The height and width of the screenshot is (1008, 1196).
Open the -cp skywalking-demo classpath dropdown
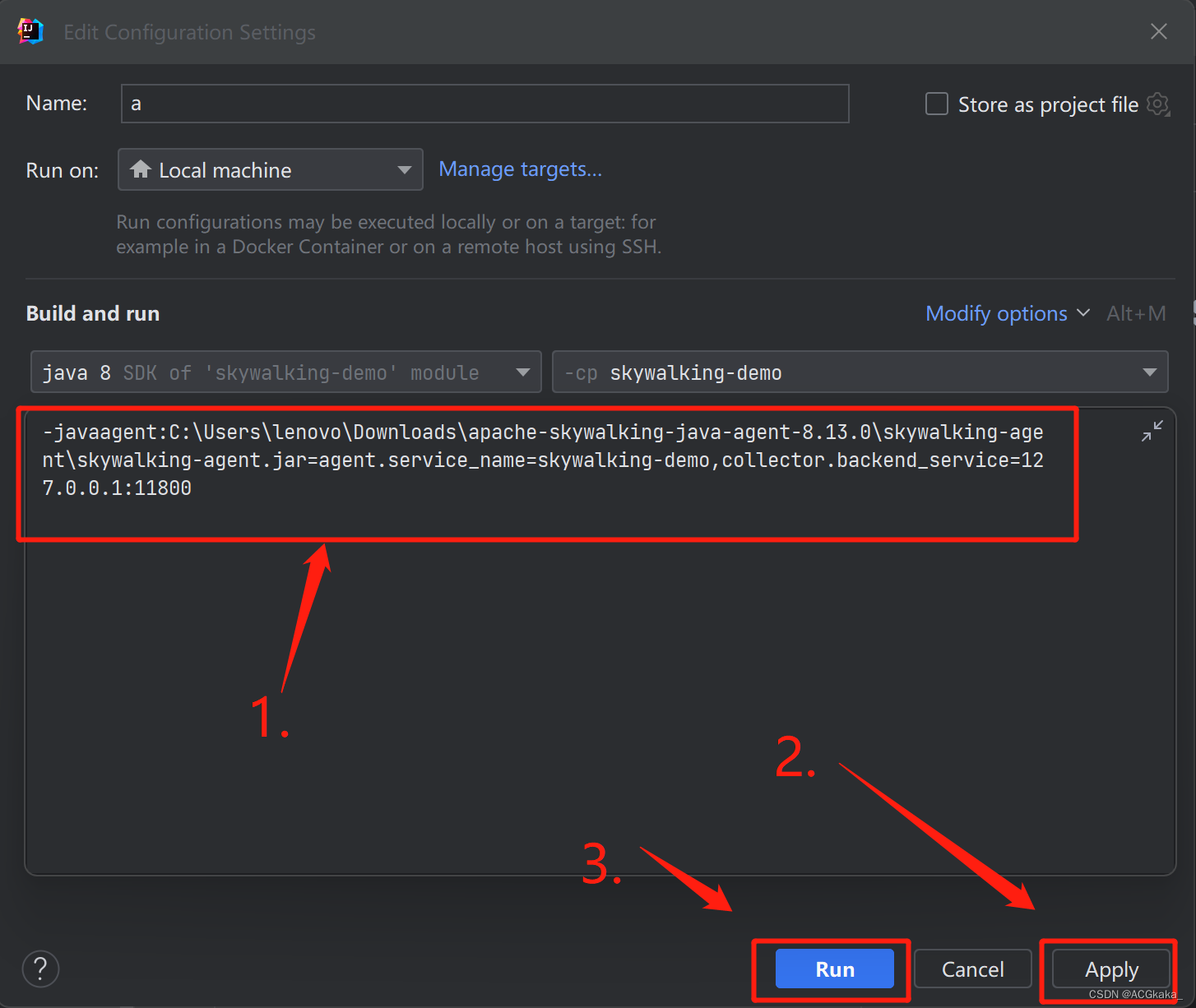pos(860,372)
